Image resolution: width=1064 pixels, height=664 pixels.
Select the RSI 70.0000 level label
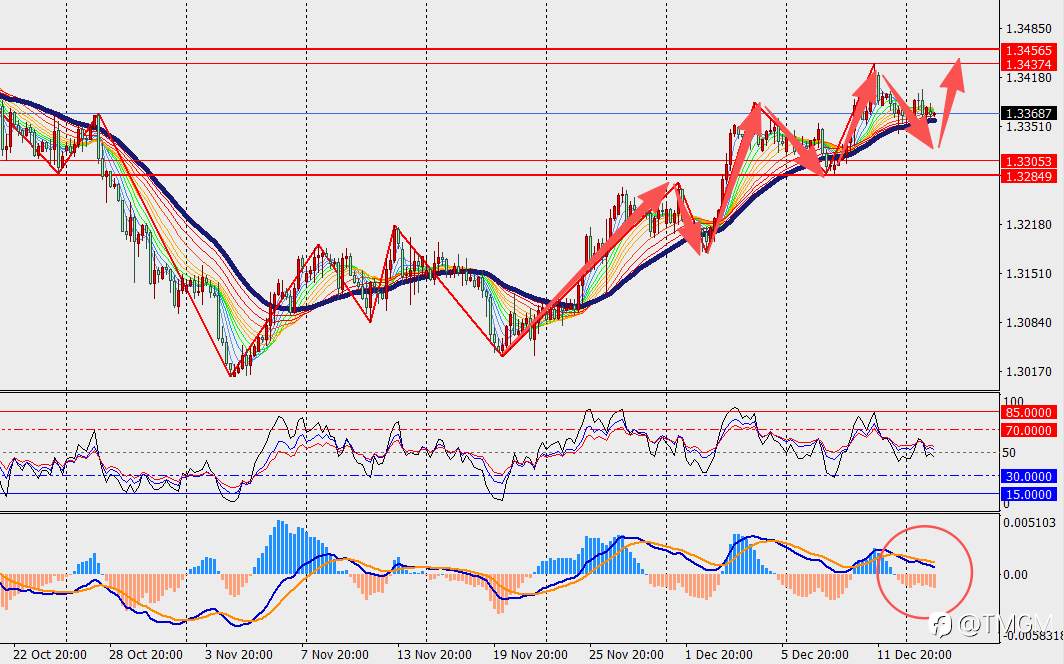pos(1028,430)
